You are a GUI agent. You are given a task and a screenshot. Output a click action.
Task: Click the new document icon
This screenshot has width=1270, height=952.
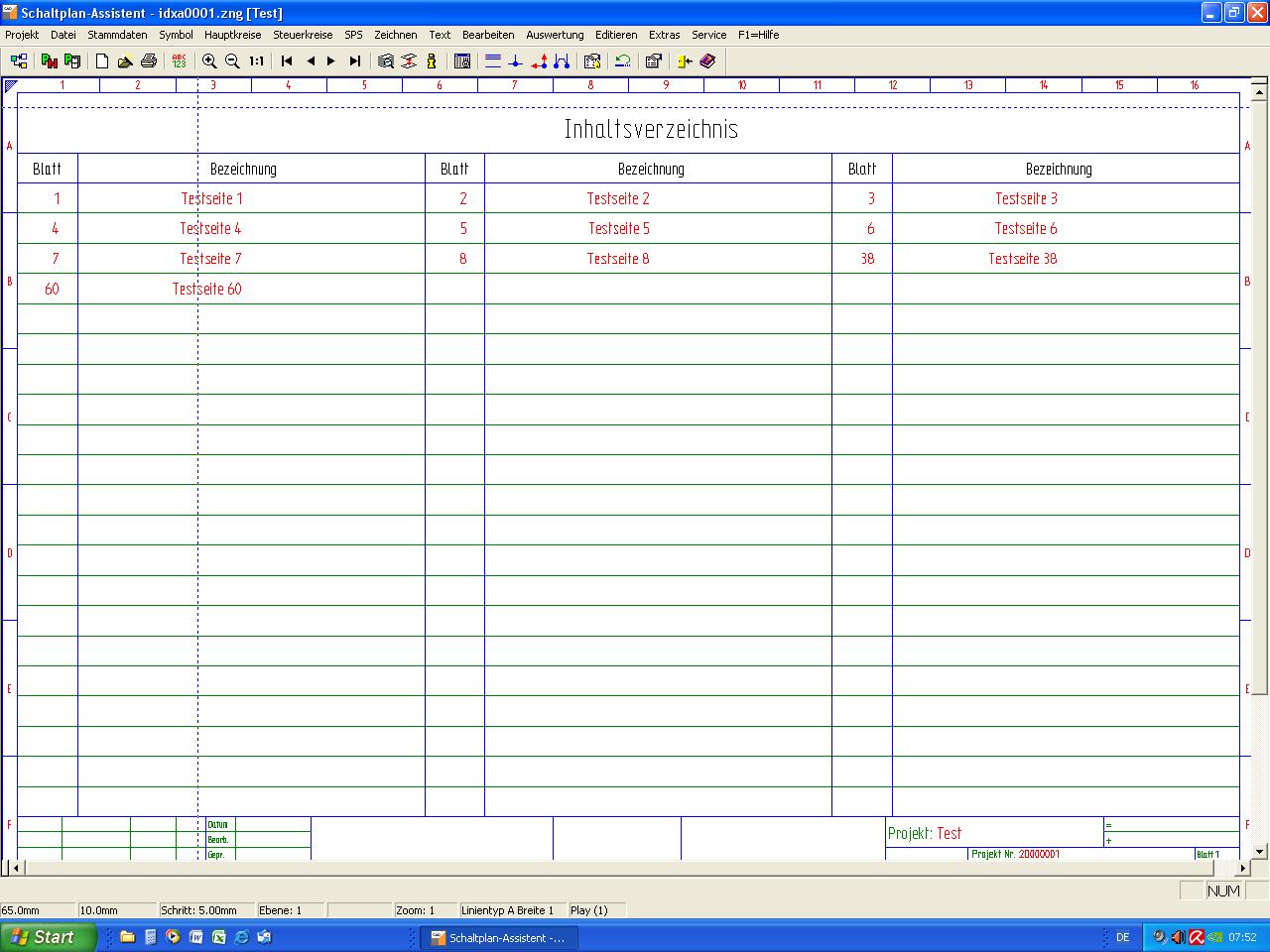(101, 61)
